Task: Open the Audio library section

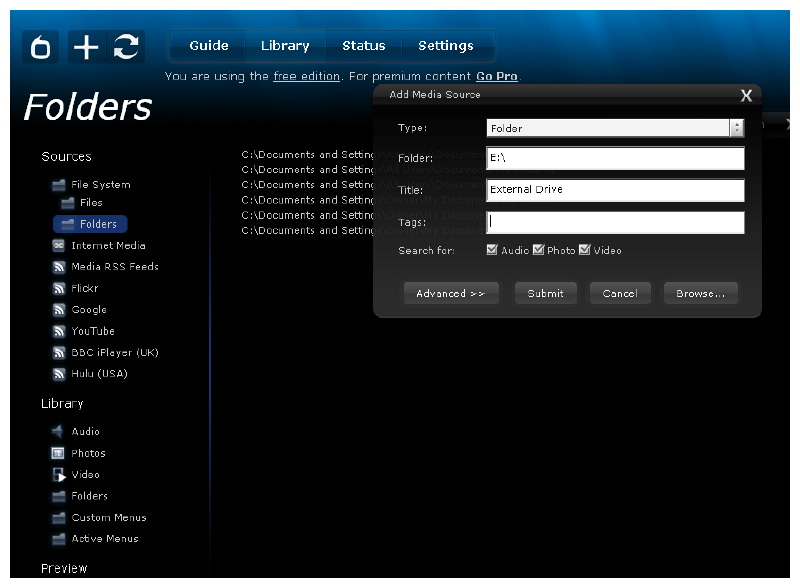Action: click(x=85, y=432)
